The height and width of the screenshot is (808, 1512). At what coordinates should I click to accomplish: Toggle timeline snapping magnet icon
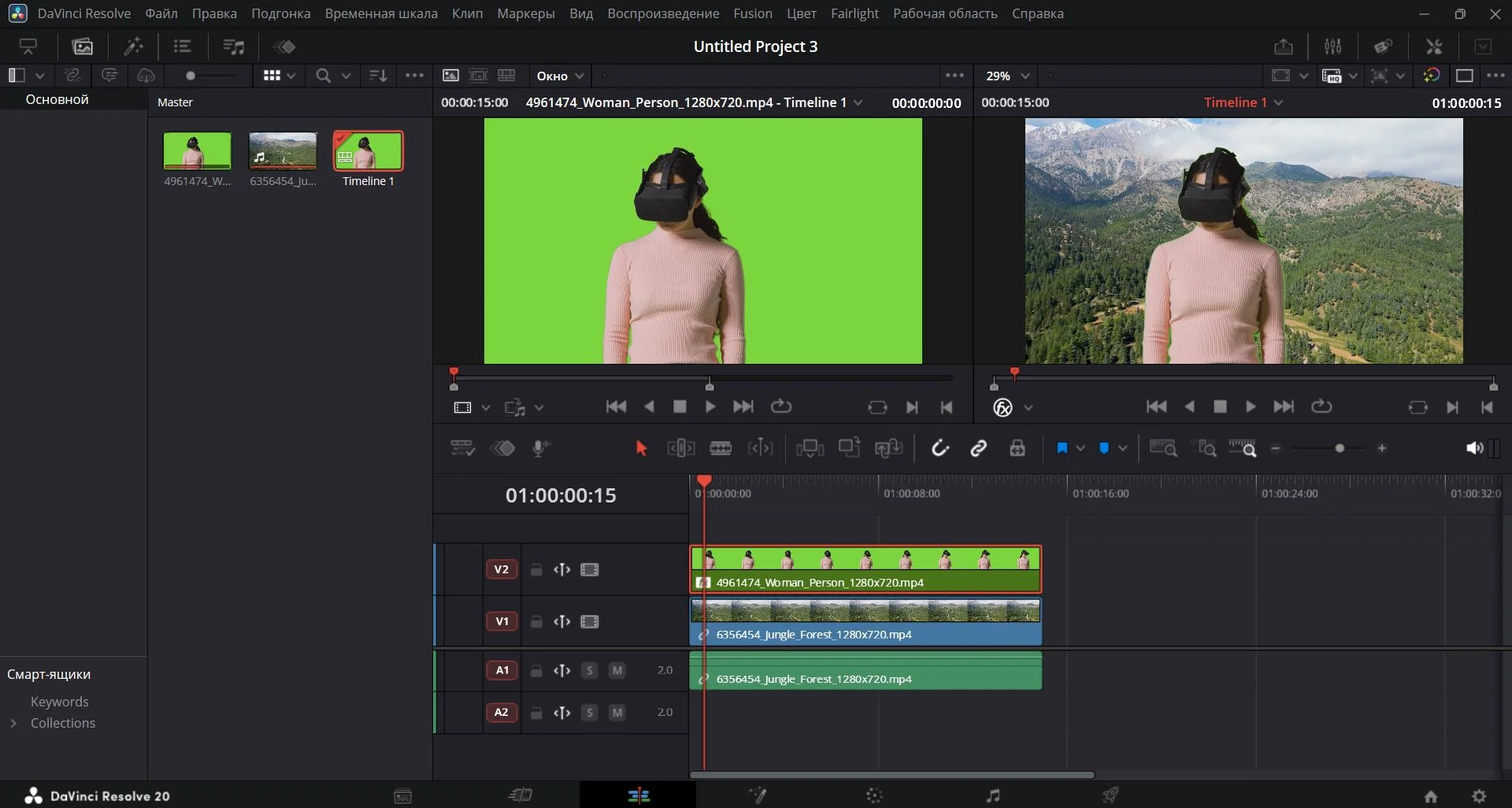939,448
